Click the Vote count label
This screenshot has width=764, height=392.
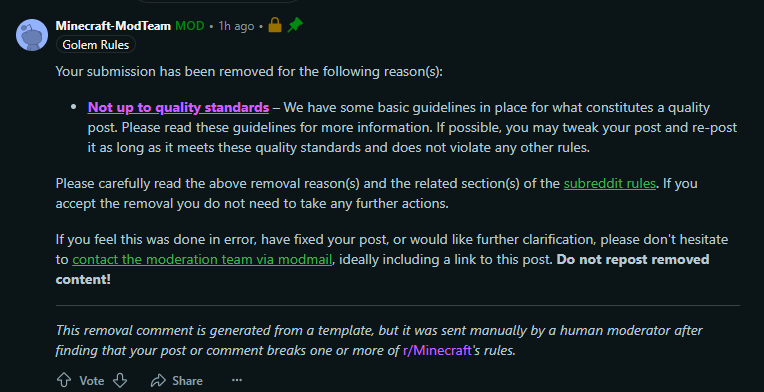[x=92, y=381]
